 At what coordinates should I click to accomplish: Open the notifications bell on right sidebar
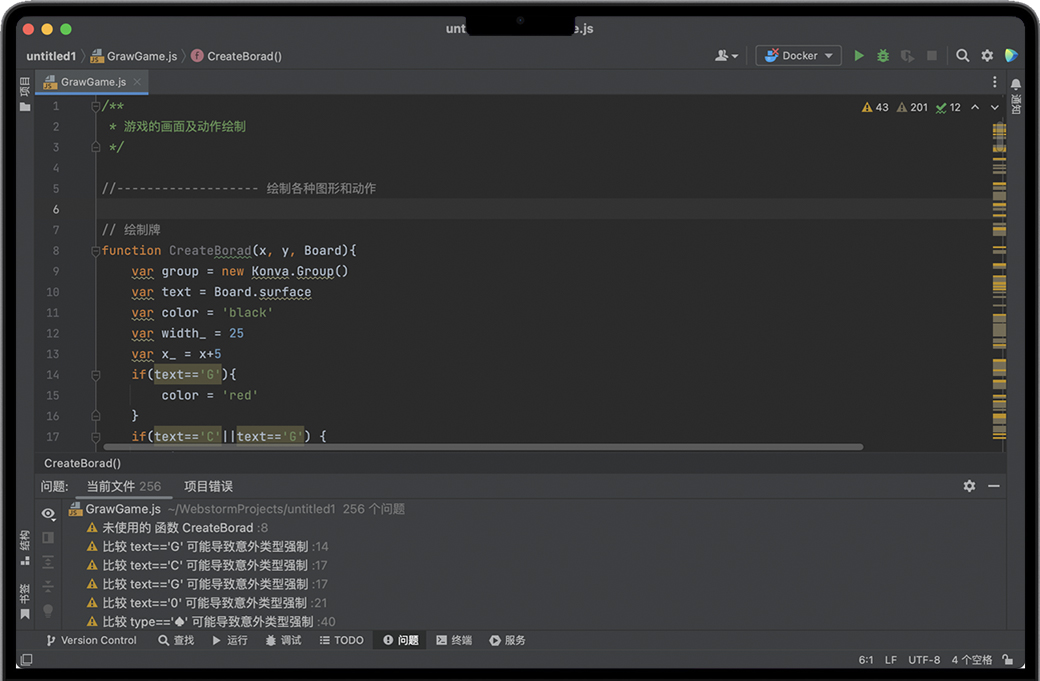click(x=1016, y=84)
